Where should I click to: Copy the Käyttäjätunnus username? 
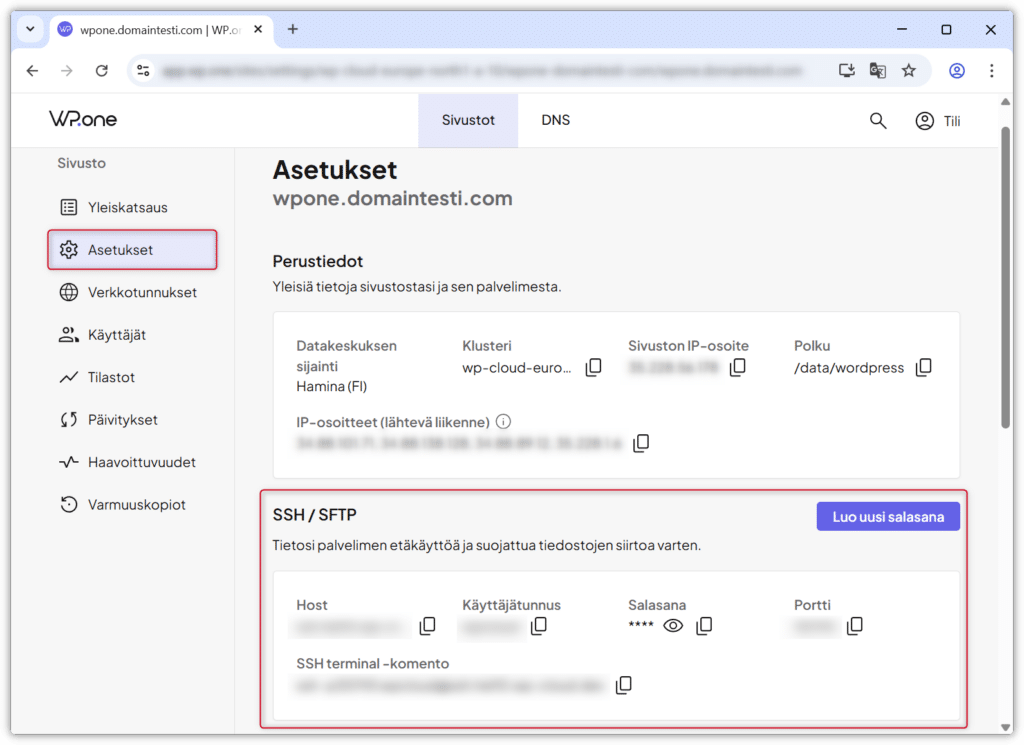coord(539,626)
